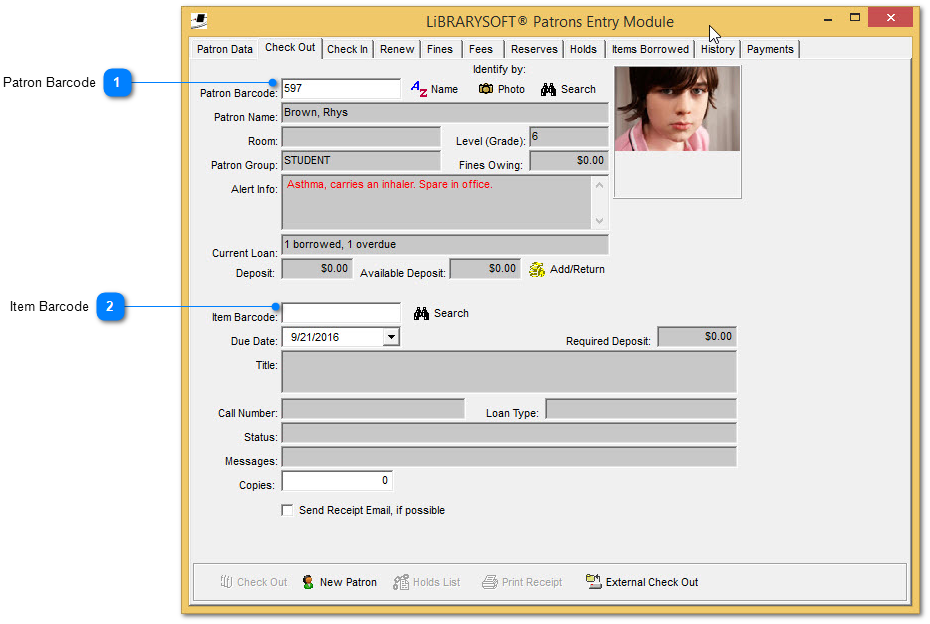
Task: Click the Holds List button
Action: coord(427,582)
